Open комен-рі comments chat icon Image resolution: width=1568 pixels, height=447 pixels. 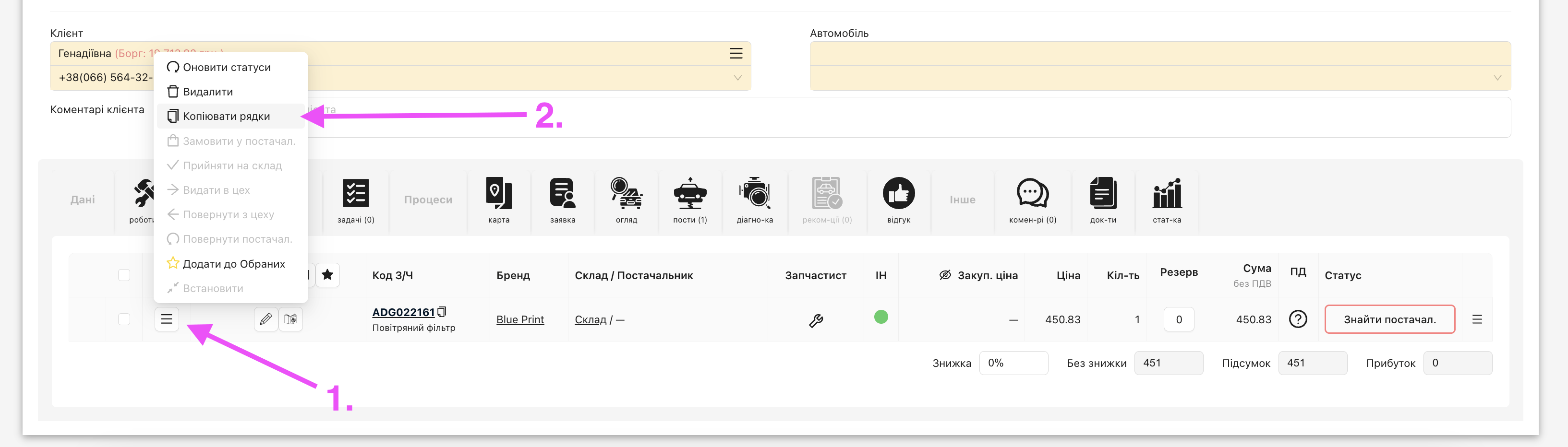[1032, 194]
